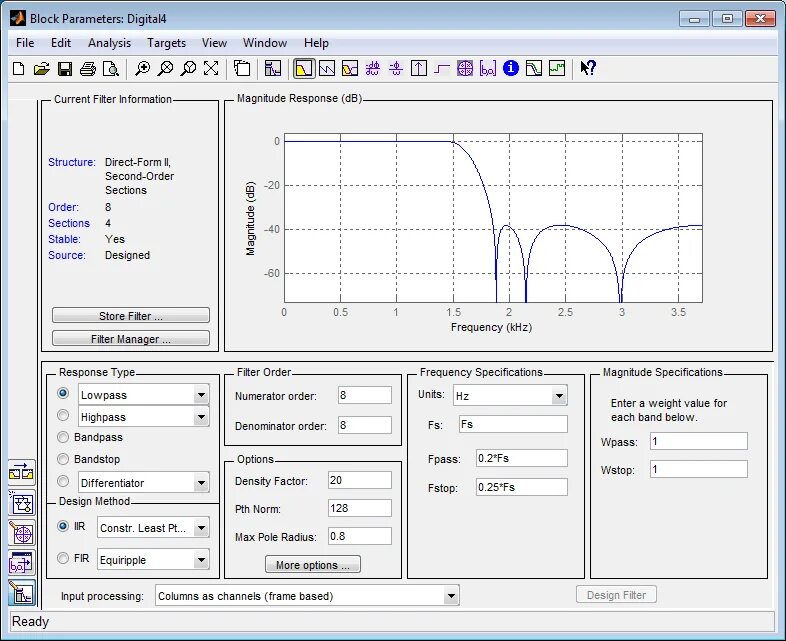This screenshot has width=786, height=641.
Task: Select the Magnitude Response analysis icon
Action: click(304, 69)
